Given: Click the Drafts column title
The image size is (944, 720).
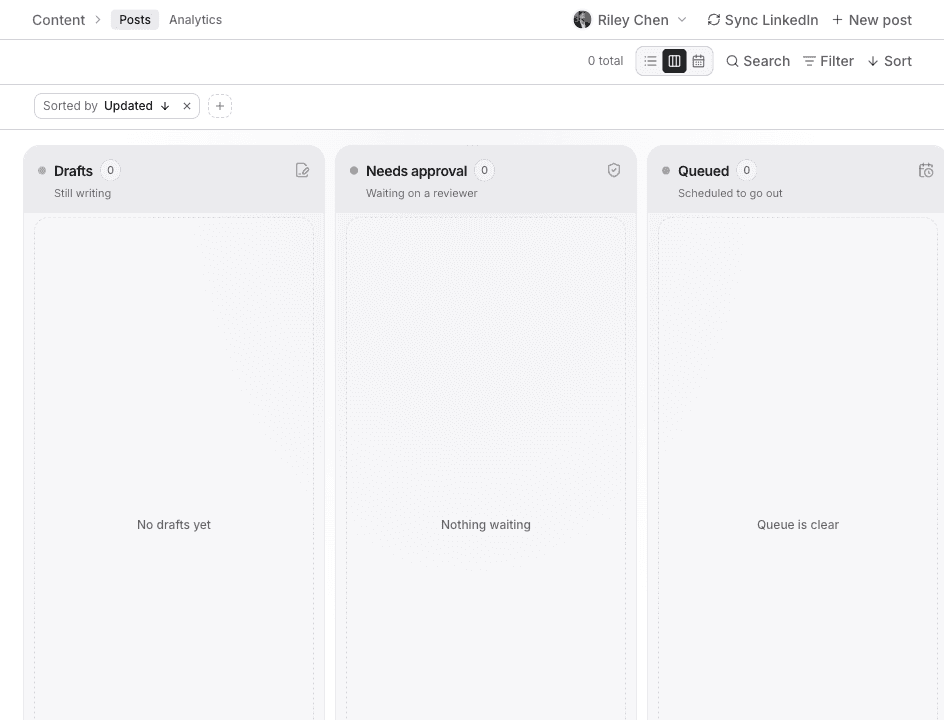Looking at the screenshot, I should pyautogui.click(x=73, y=171).
